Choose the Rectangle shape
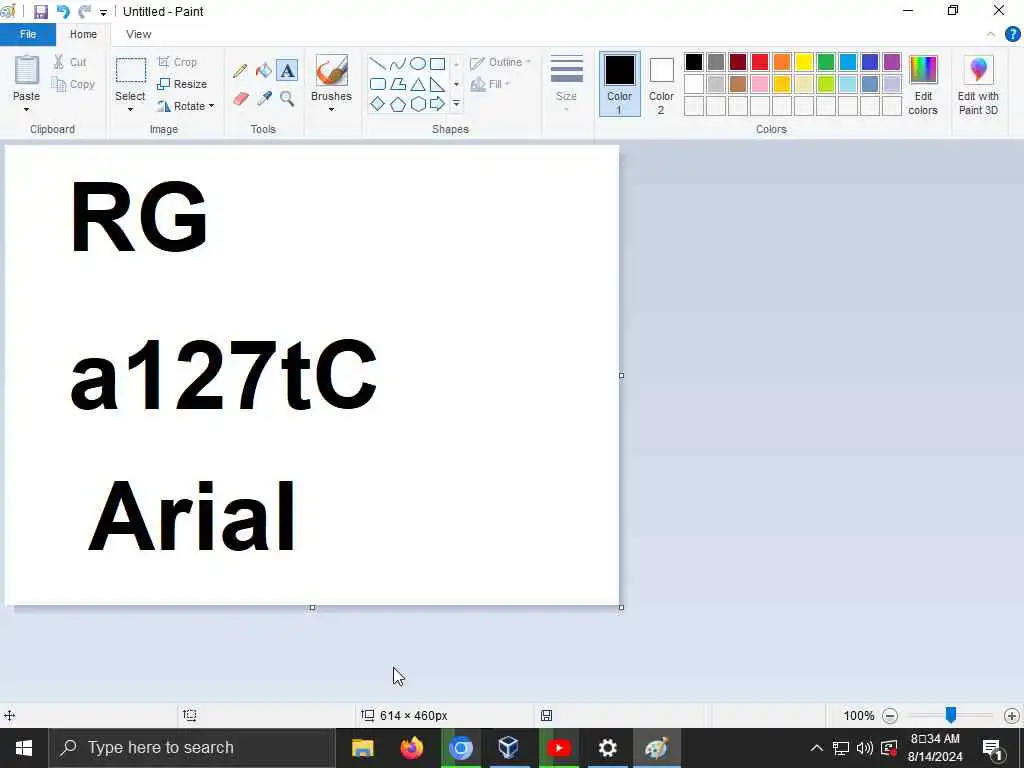Screen dimensions: 1024x768 (x=438, y=64)
